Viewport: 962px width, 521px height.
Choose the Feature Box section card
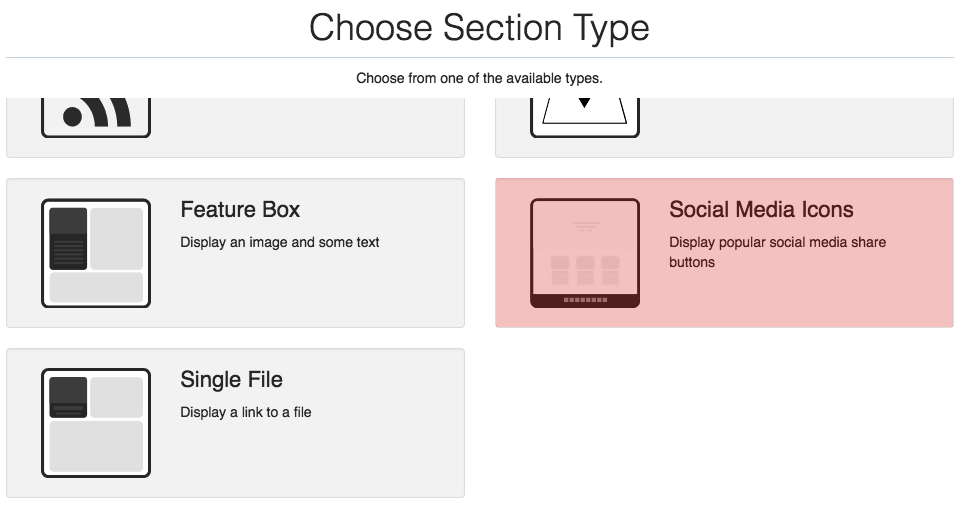pyautogui.click(x=330, y=290)
